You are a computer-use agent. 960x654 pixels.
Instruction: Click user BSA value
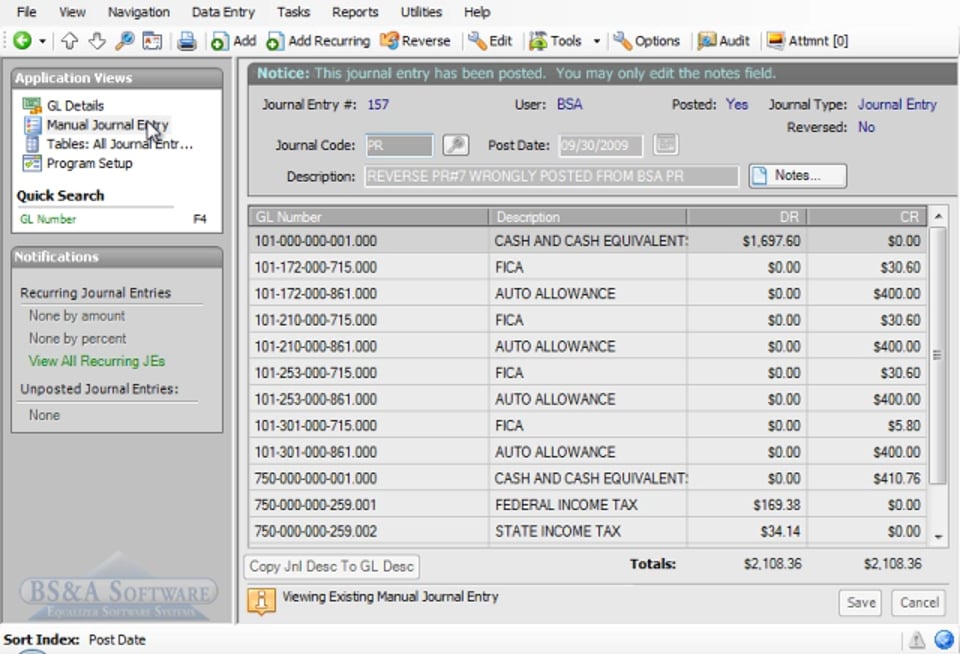pos(569,105)
